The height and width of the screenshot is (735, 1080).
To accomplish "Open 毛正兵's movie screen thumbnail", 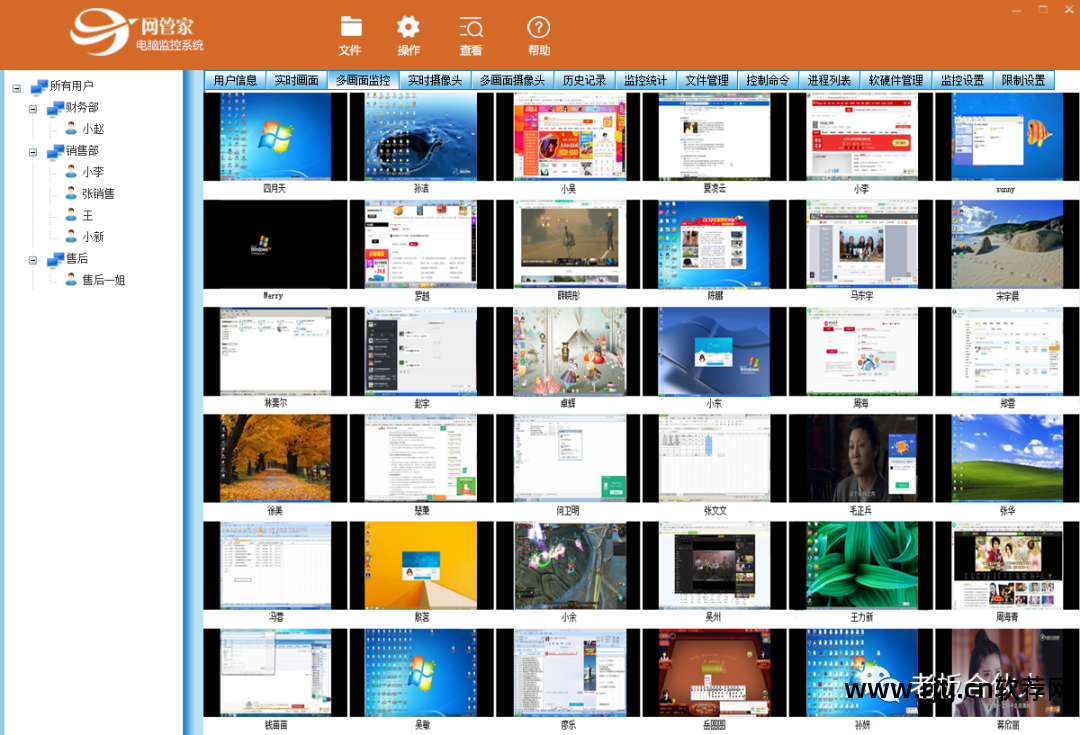I will pyautogui.click(x=861, y=458).
